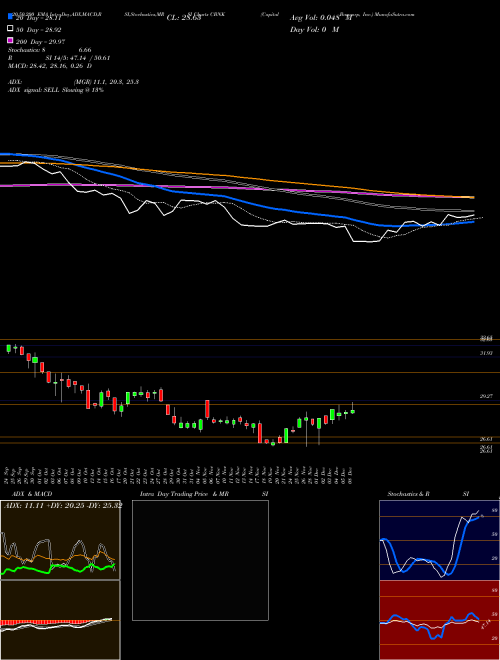Click the 'Stochastics & R' panel title
Viewport: 500px width, 660px height.
(x=408, y=494)
